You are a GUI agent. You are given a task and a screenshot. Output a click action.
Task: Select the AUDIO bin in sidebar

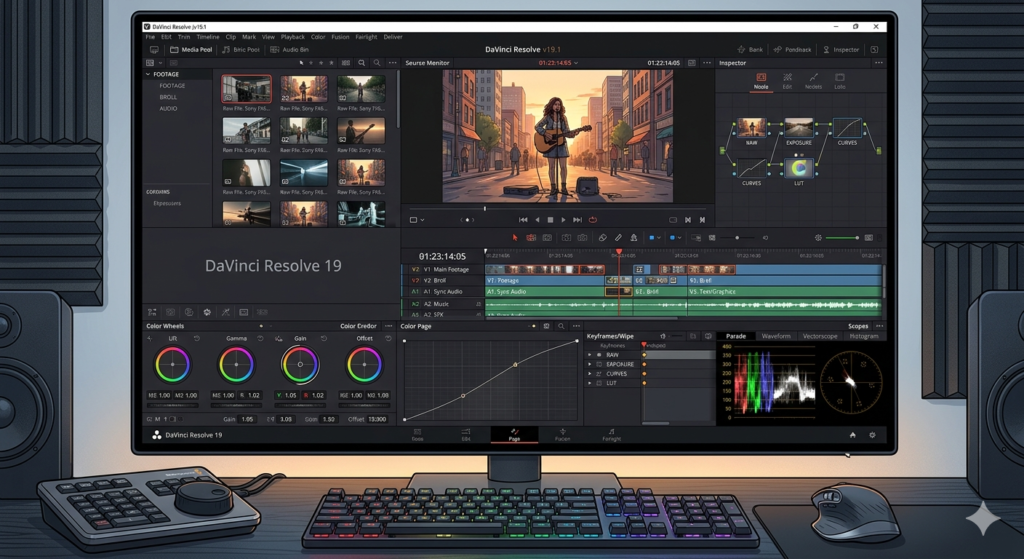click(168, 108)
